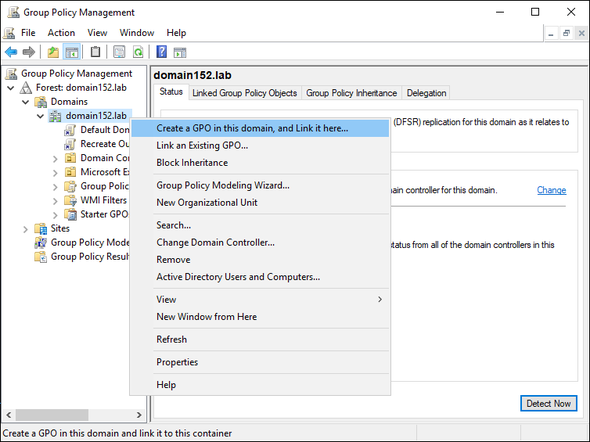
Task: Open the blue Help question mark icon
Action: pos(161,52)
